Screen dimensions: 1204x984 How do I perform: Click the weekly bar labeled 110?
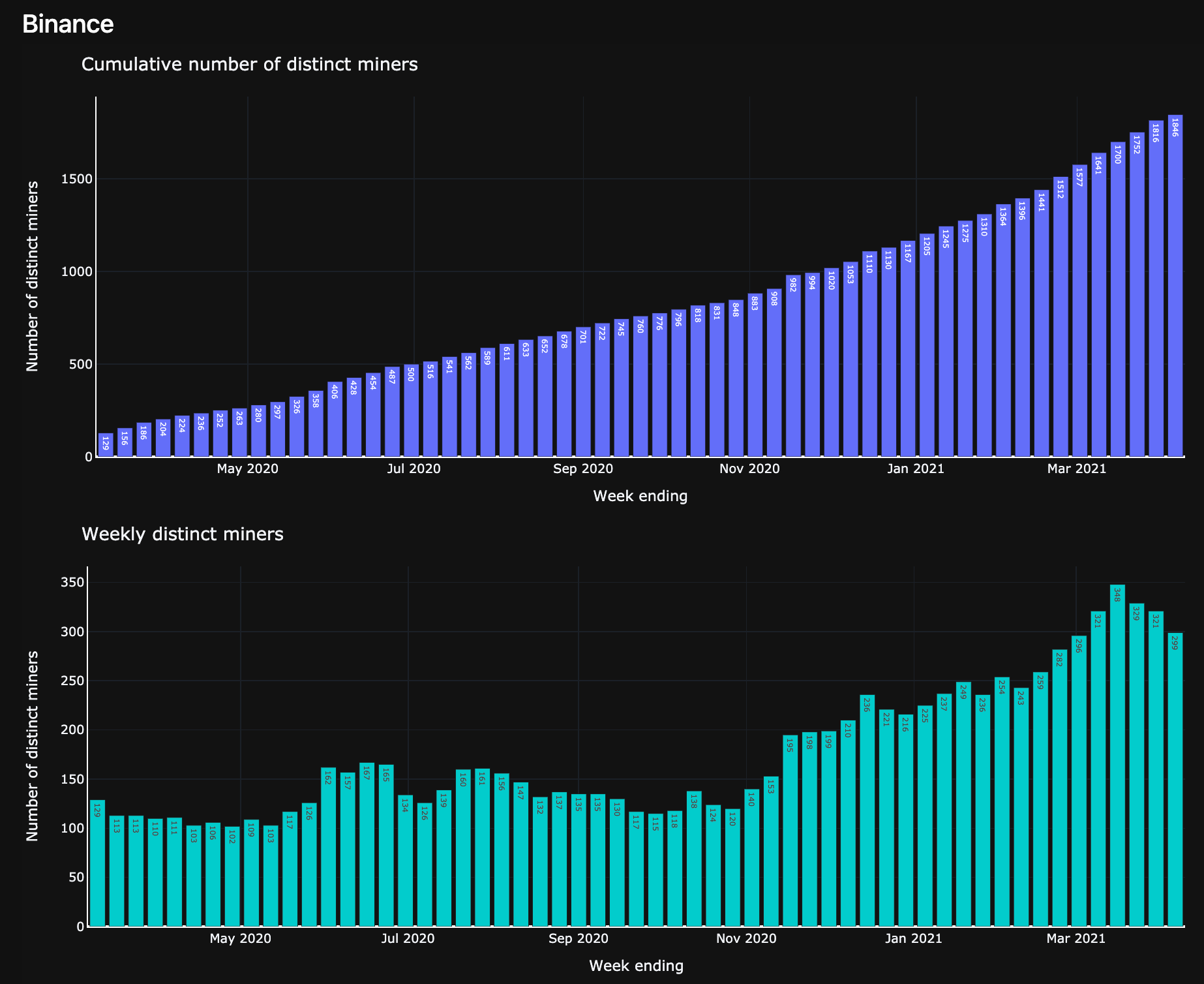click(x=155, y=872)
